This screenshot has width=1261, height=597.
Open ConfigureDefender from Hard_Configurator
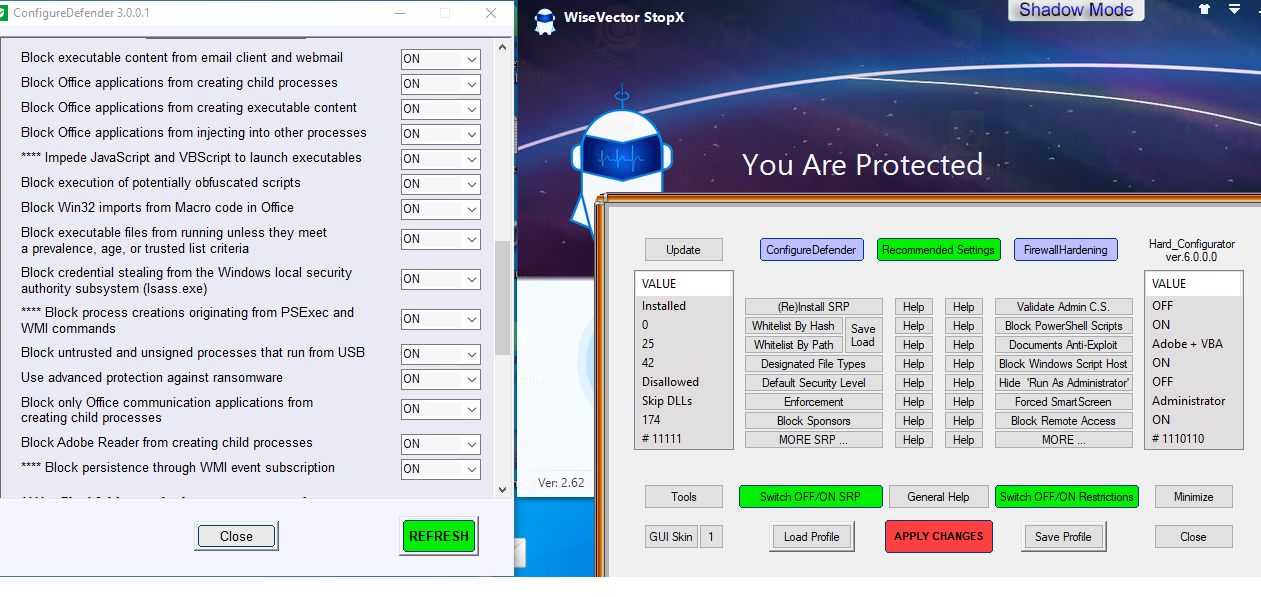811,250
